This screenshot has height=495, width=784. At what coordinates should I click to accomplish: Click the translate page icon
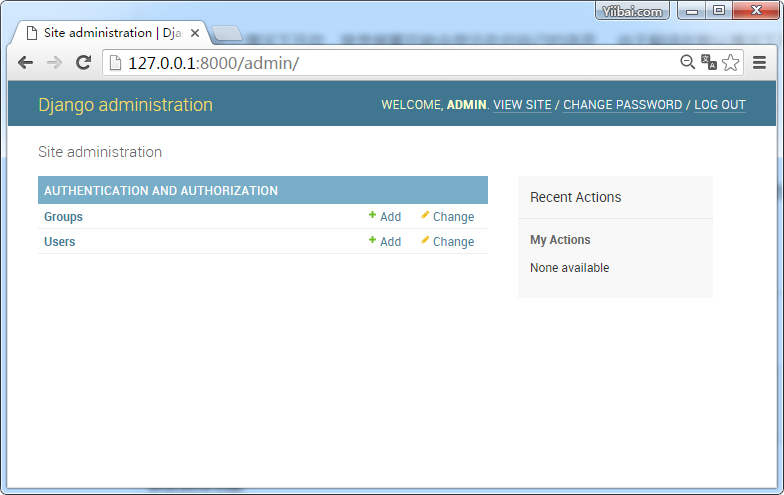click(709, 62)
